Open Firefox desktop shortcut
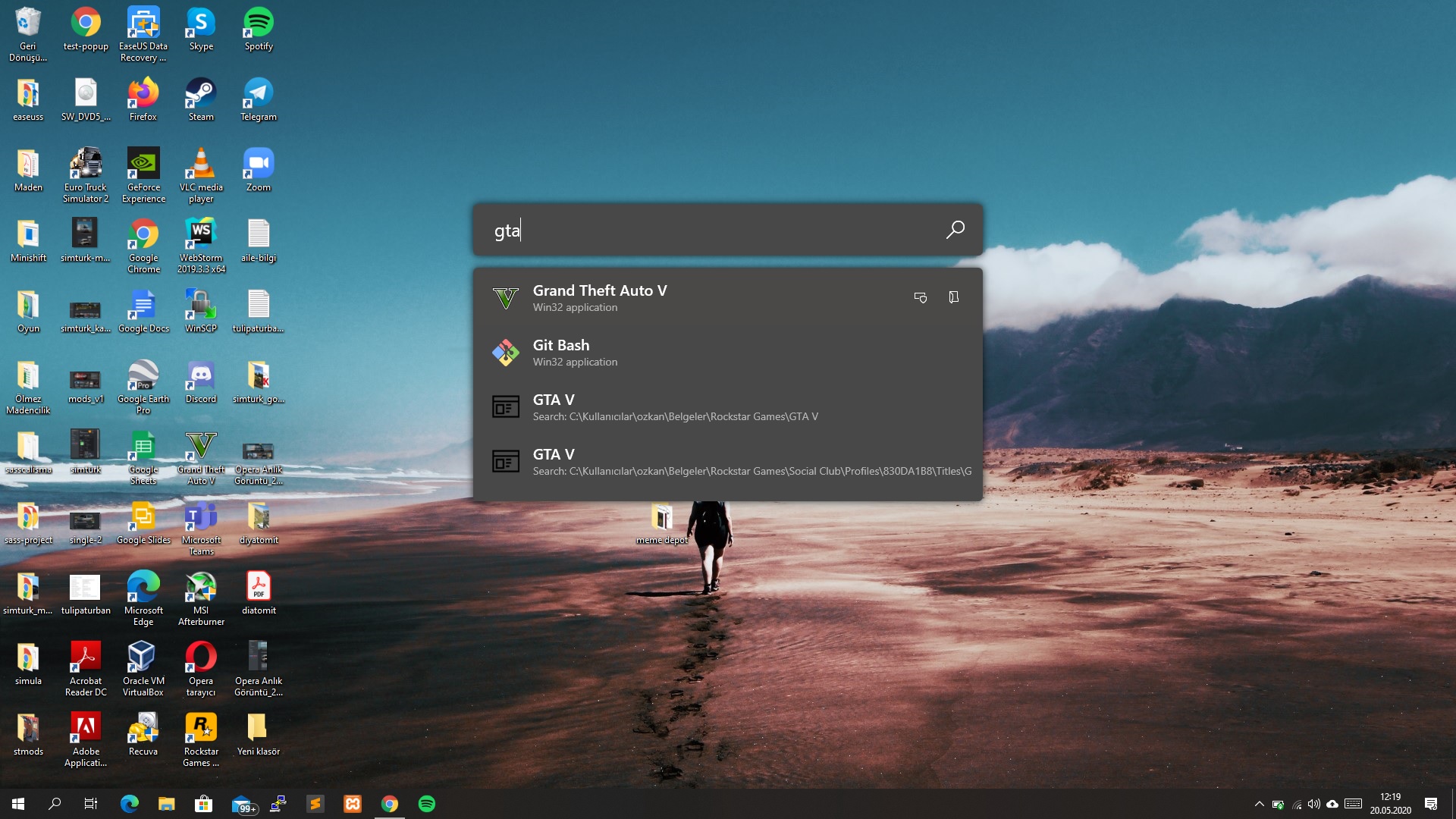Image resolution: width=1456 pixels, height=819 pixels. tap(143, 100)
